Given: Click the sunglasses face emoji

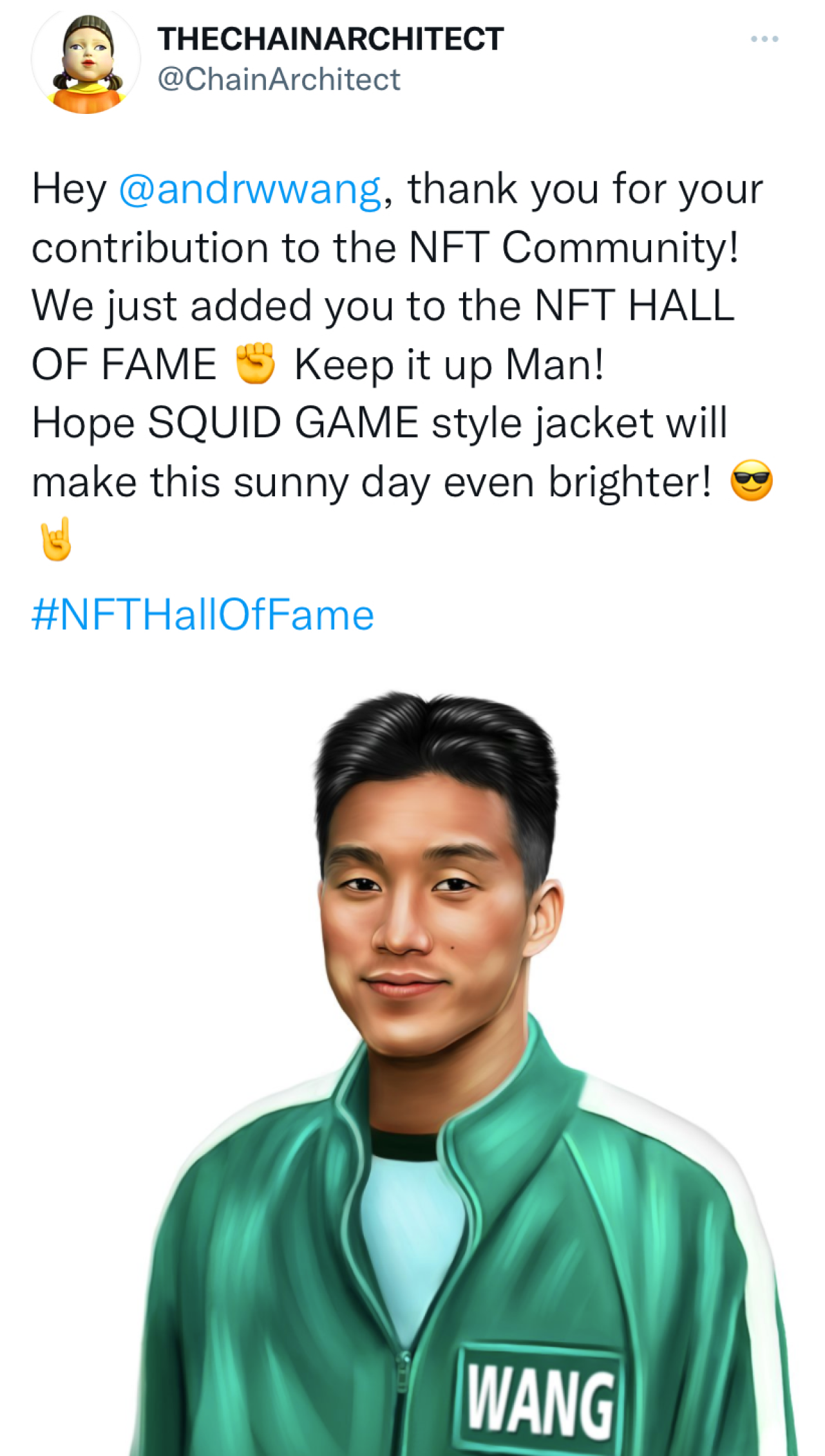Looking at the screenshot, I should (751, 481).
